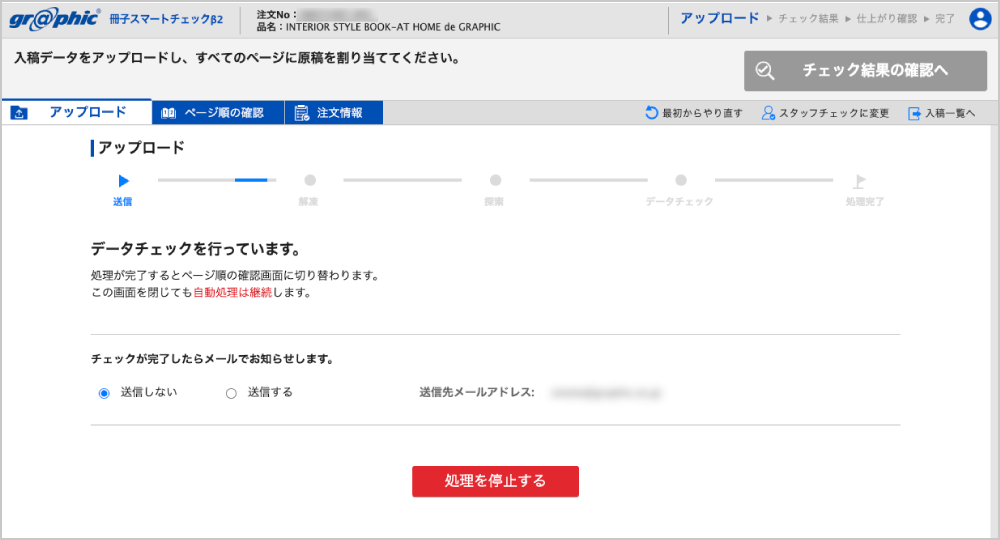Viewport: 1000px width, 540px height.
Task: Click the open book page-order icon
Action: pos(169,113)
